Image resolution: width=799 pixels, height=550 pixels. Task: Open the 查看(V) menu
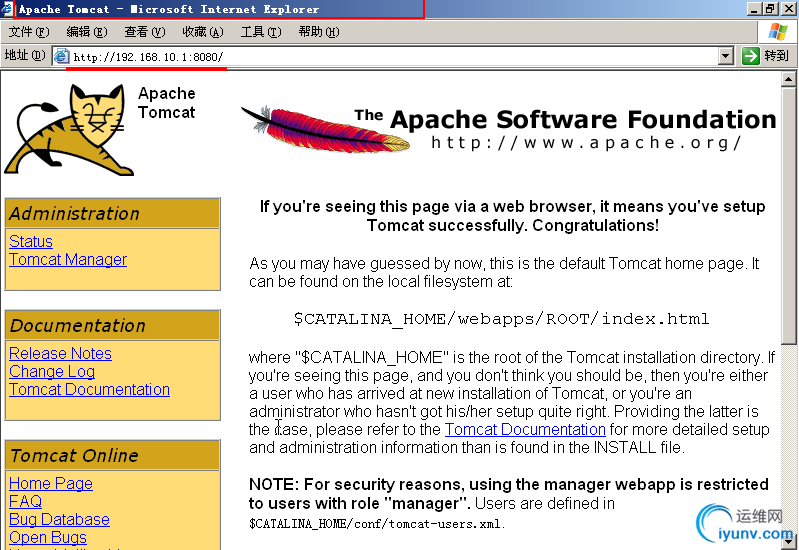click(x=145, y=32)
